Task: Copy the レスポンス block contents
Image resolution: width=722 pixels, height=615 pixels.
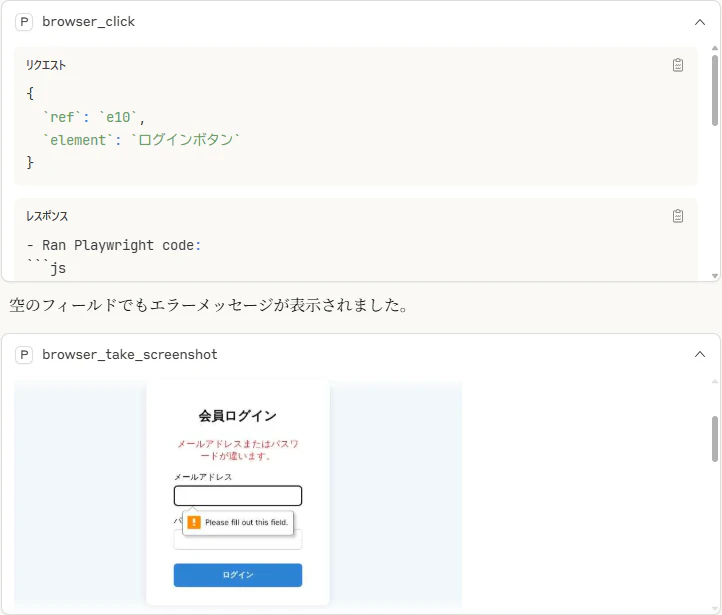Action: (x=677, y=216)
